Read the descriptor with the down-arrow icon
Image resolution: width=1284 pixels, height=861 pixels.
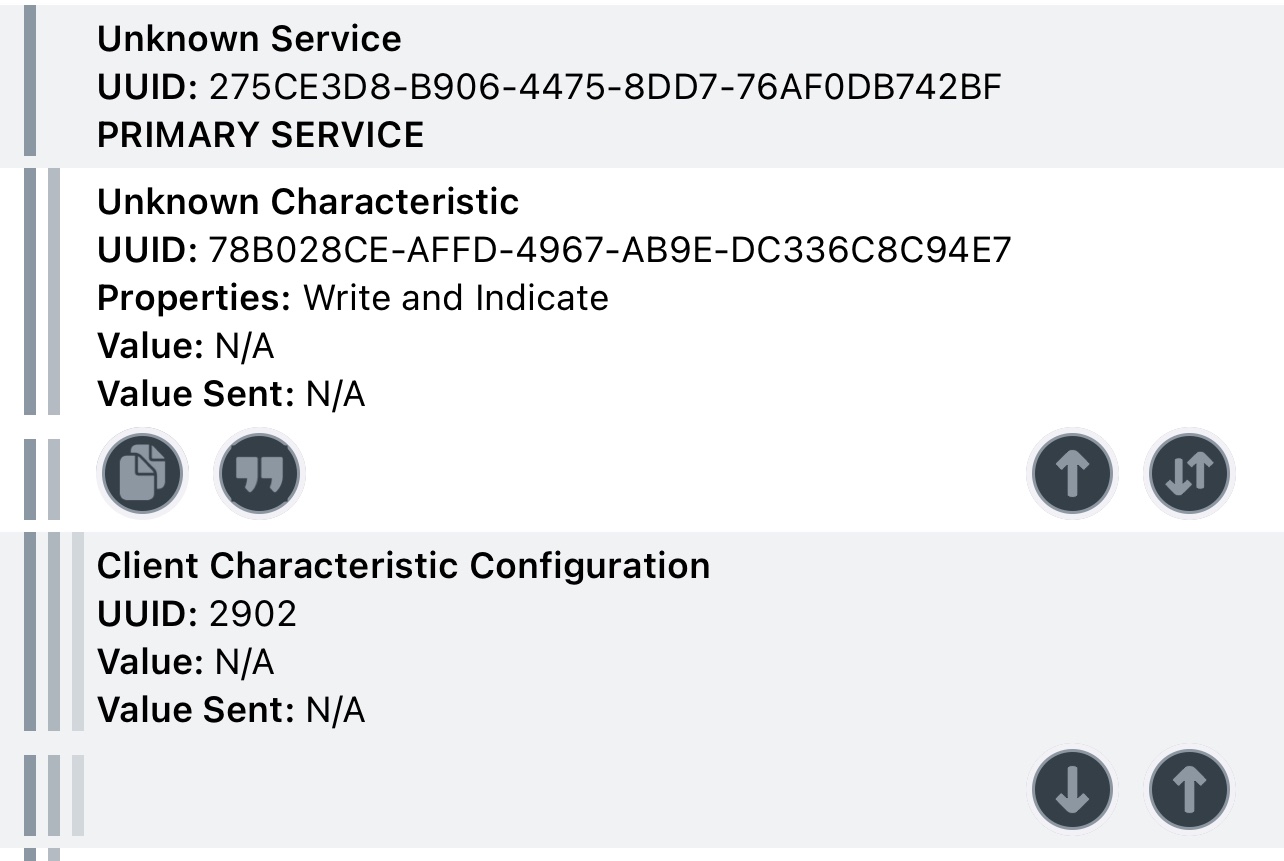pyautogui.click(x=1072, y=789)
